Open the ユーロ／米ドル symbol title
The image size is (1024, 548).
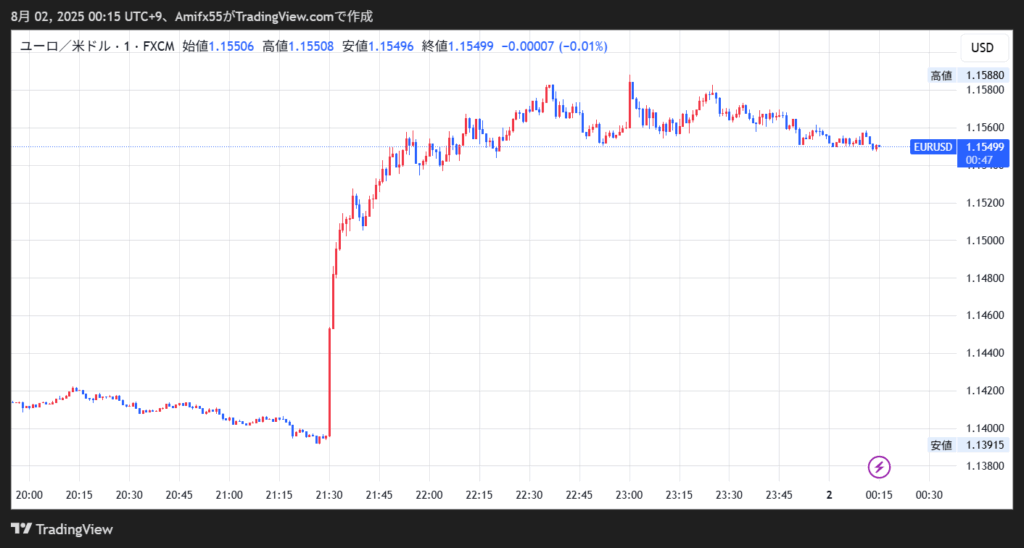(x=97, y=46)
